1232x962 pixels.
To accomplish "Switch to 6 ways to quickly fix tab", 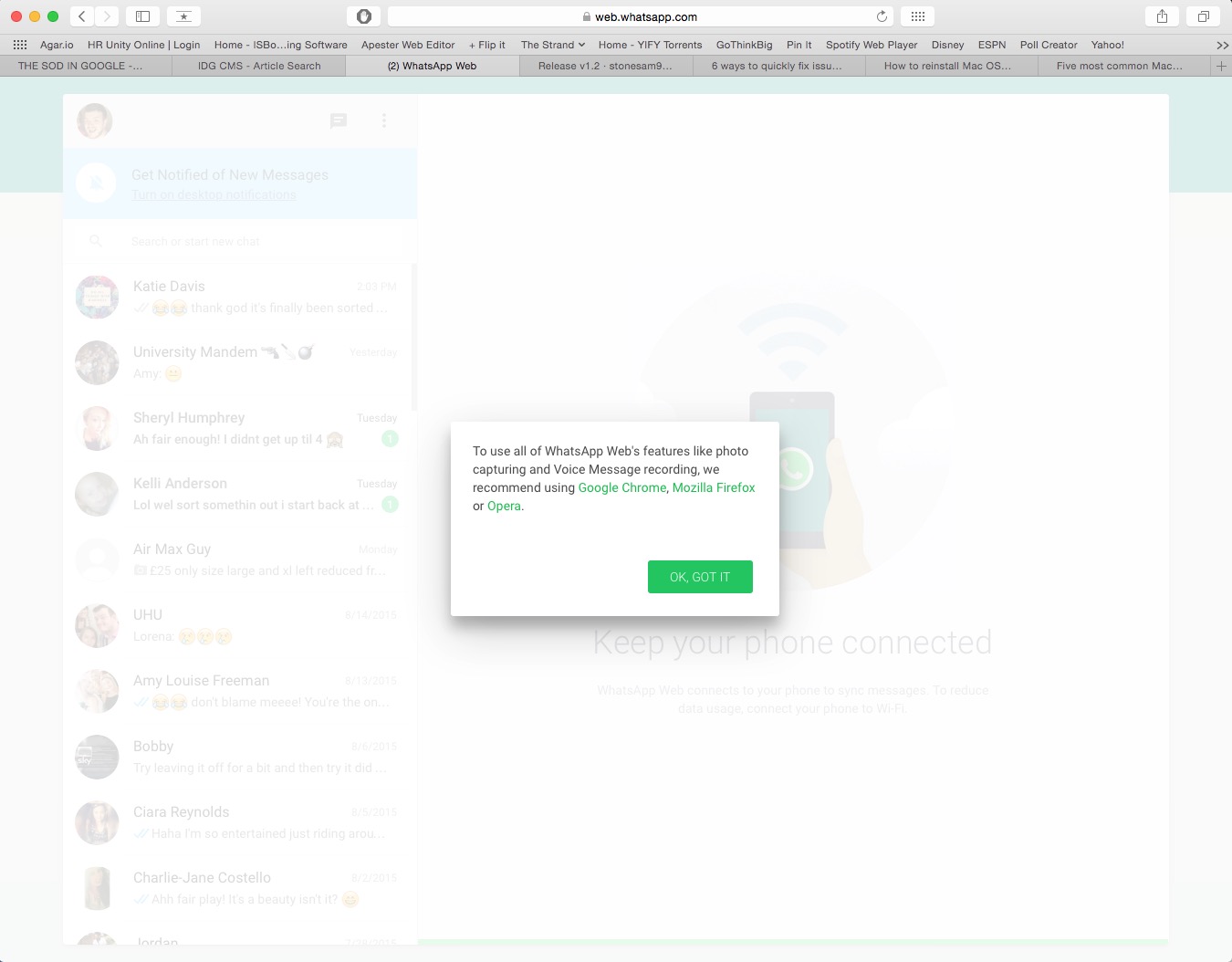I will [x=778, y=66].
